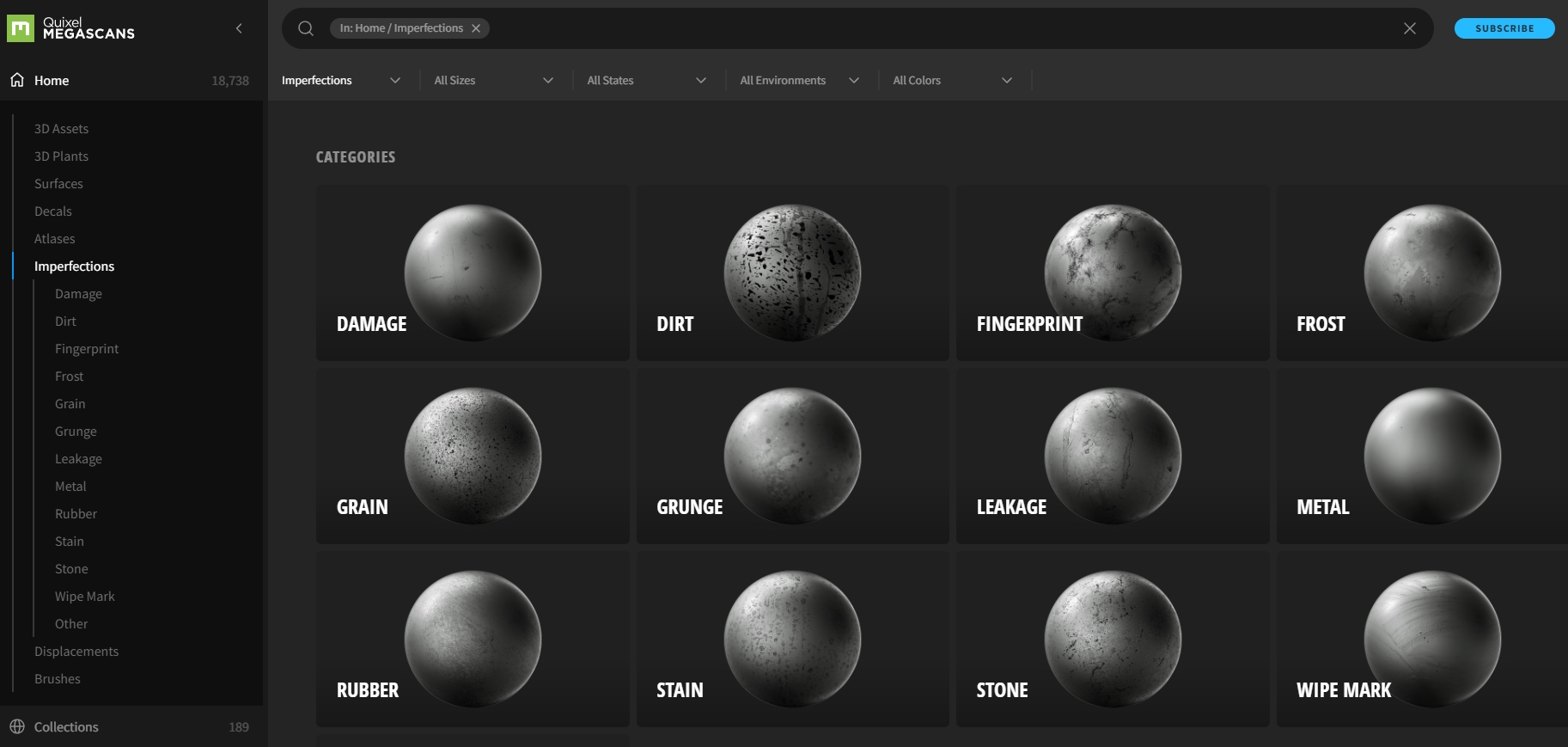Open the Wipe Mark category card

pos(1423,639)
